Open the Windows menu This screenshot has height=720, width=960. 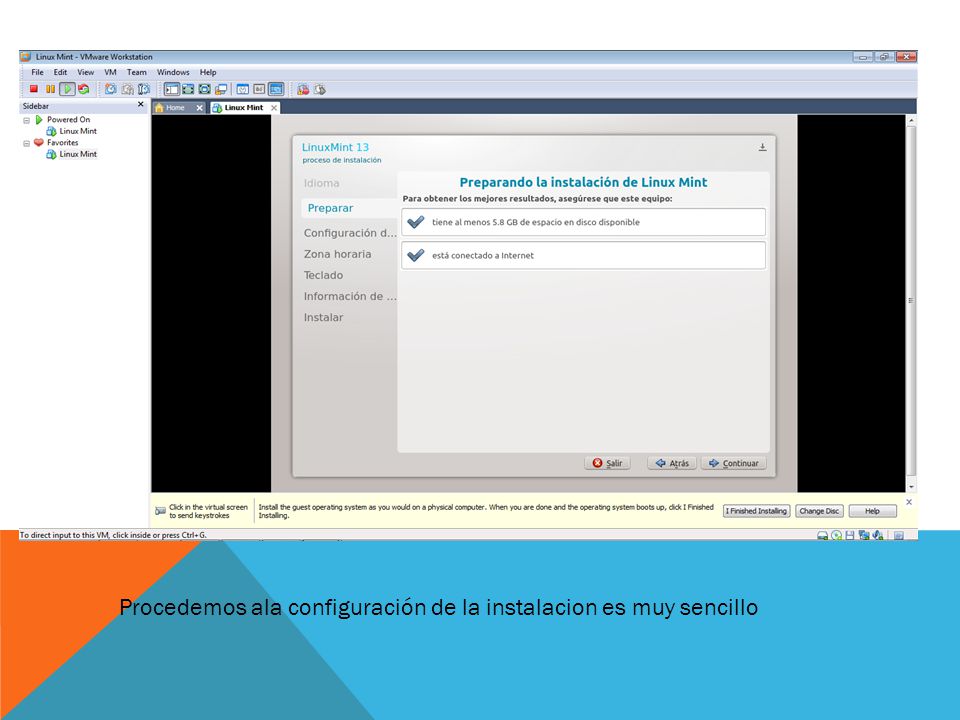pos(173,72)
